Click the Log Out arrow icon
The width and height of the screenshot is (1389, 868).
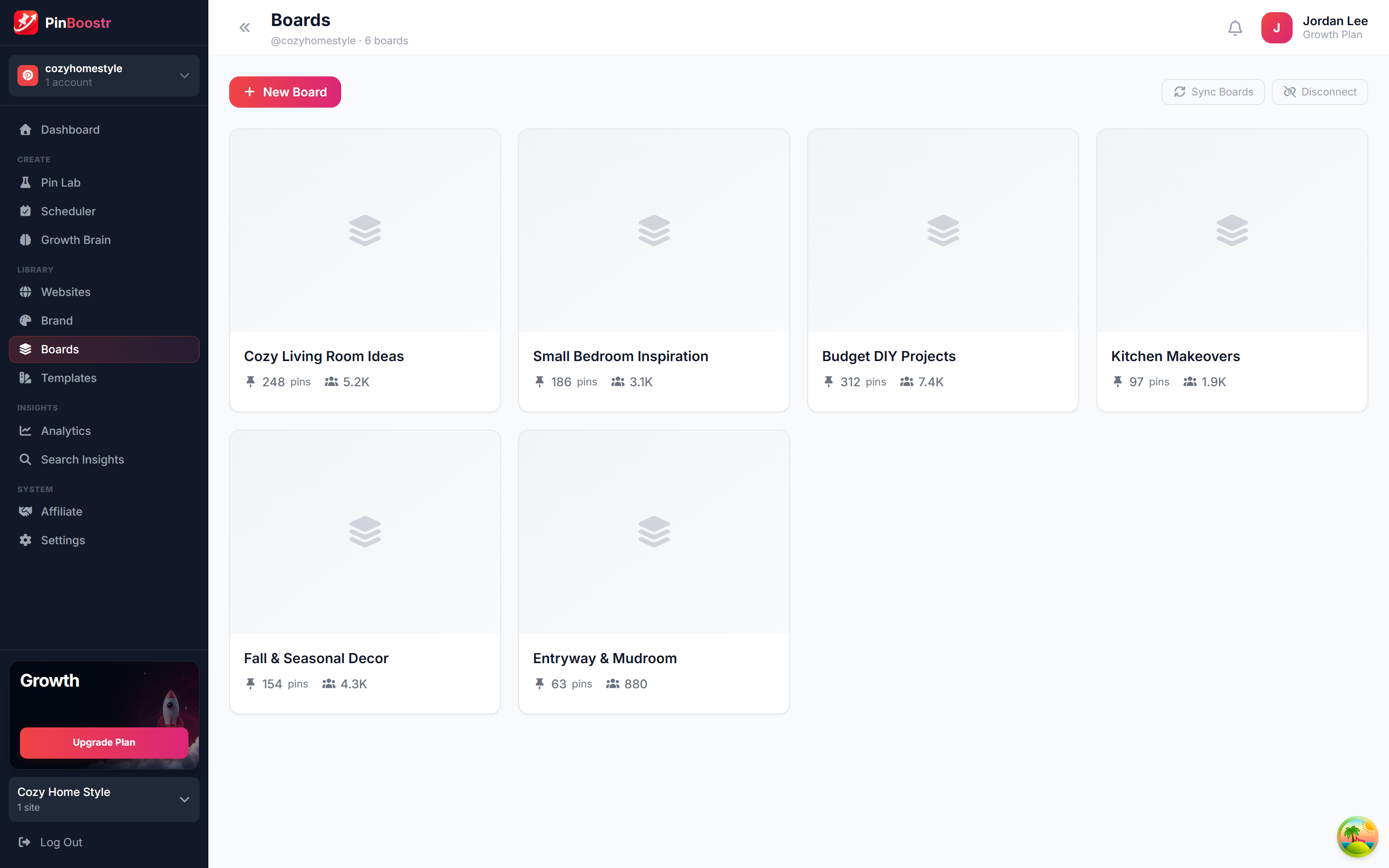click(25, 842)
